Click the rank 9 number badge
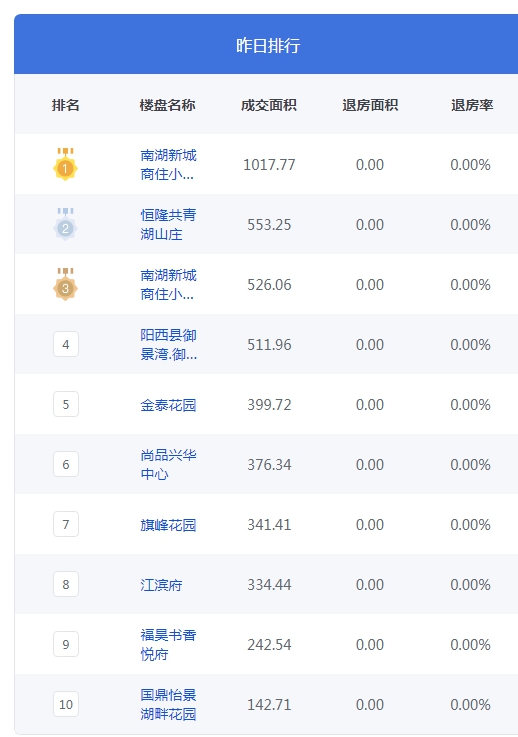 coord(66,644)
